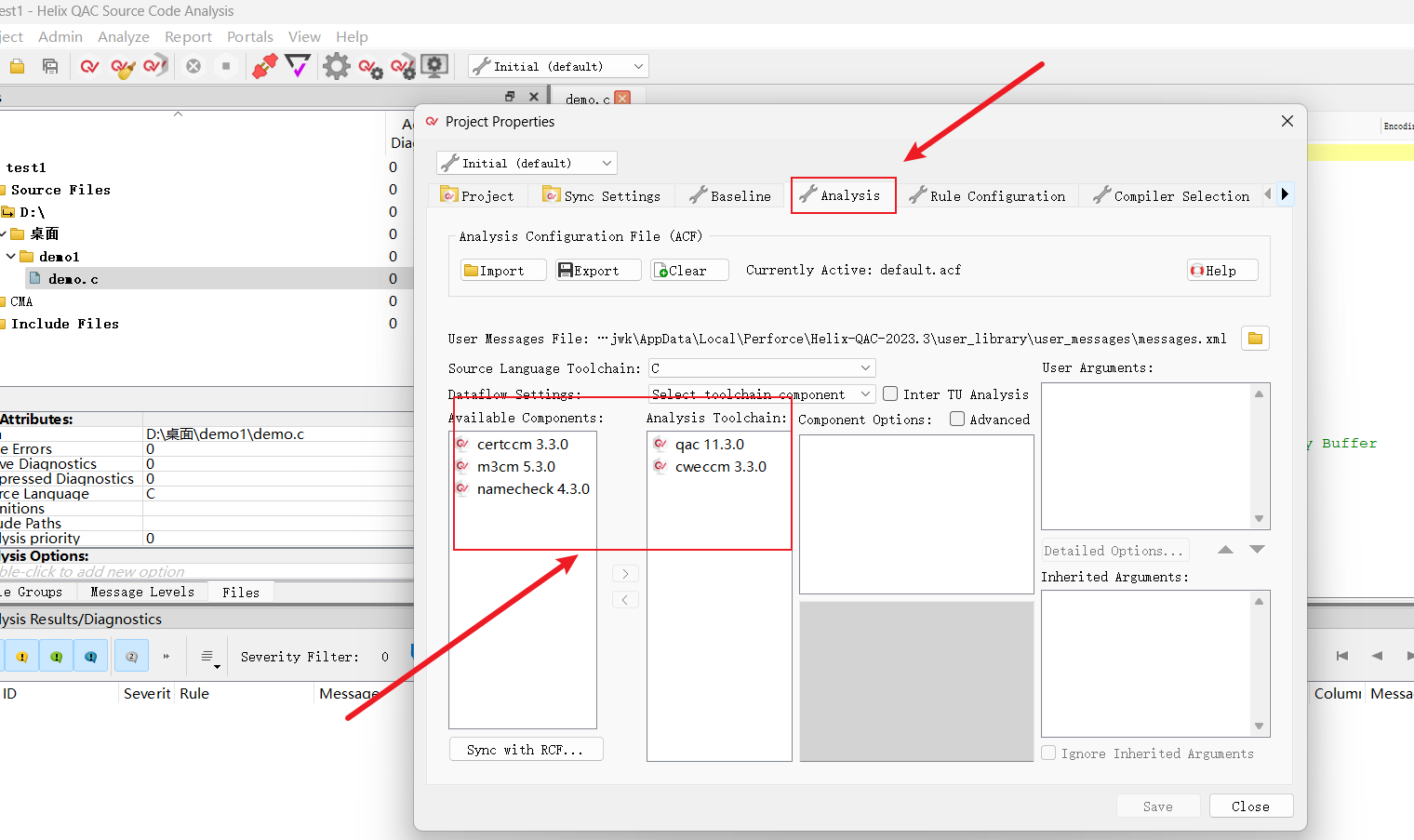Click the clean-and-analyze broom icon
The height and width of the screenshot is (840, 1414).
coord(123,66)
